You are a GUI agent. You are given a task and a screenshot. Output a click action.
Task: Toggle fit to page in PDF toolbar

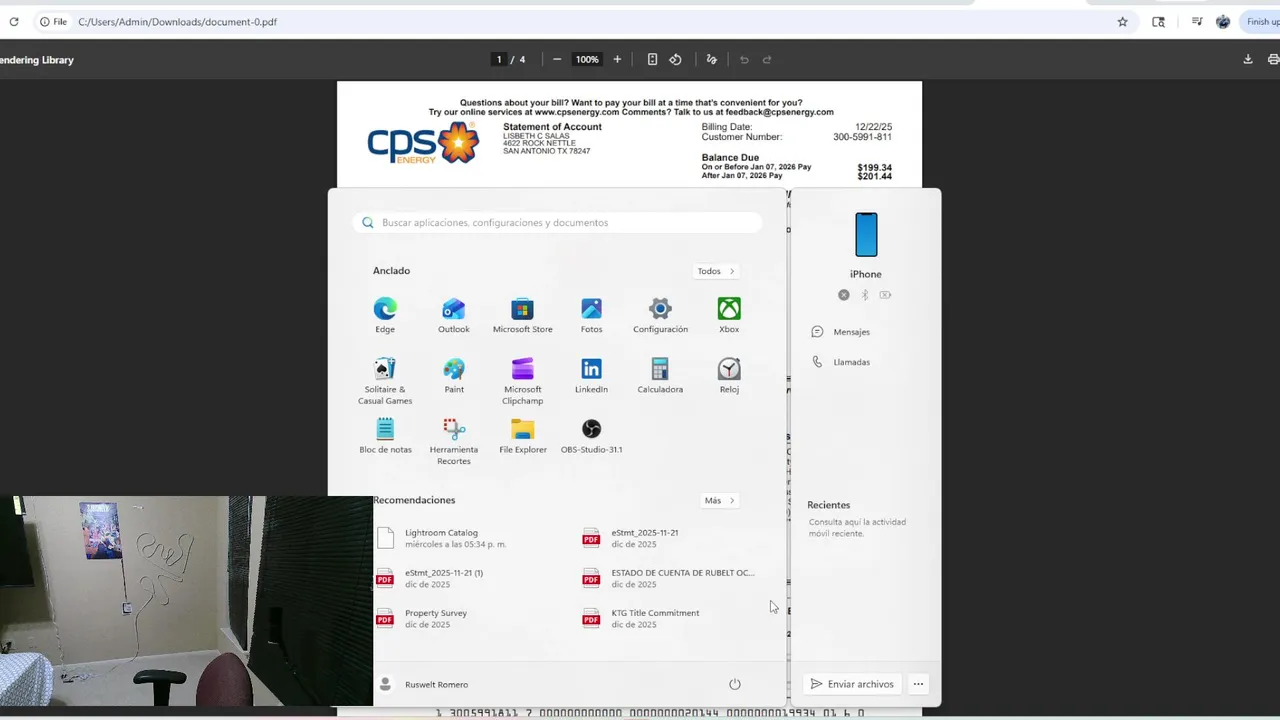[x=652, y=59]
